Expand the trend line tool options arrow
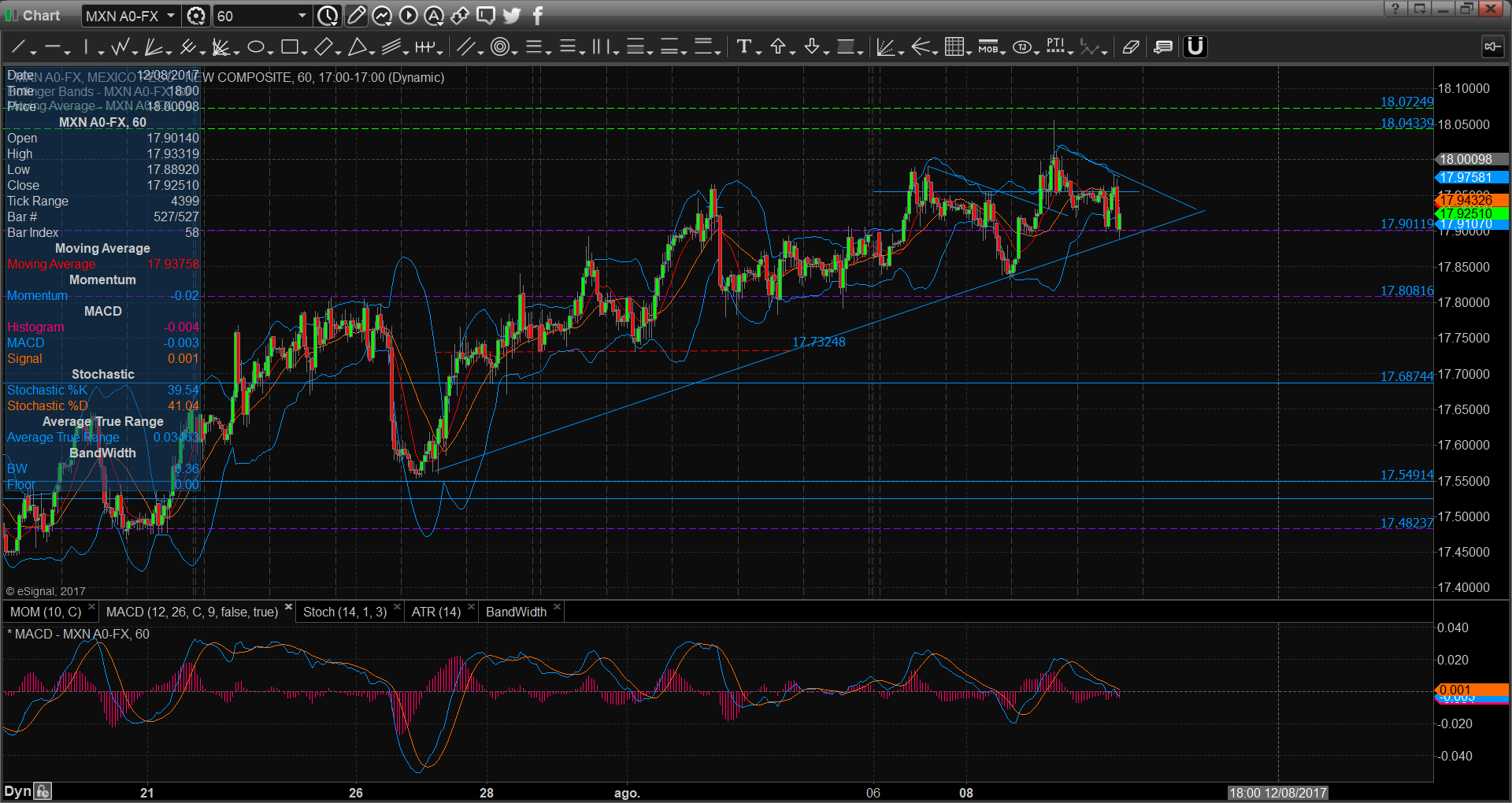1512x803 pixels. click(33, 53)
